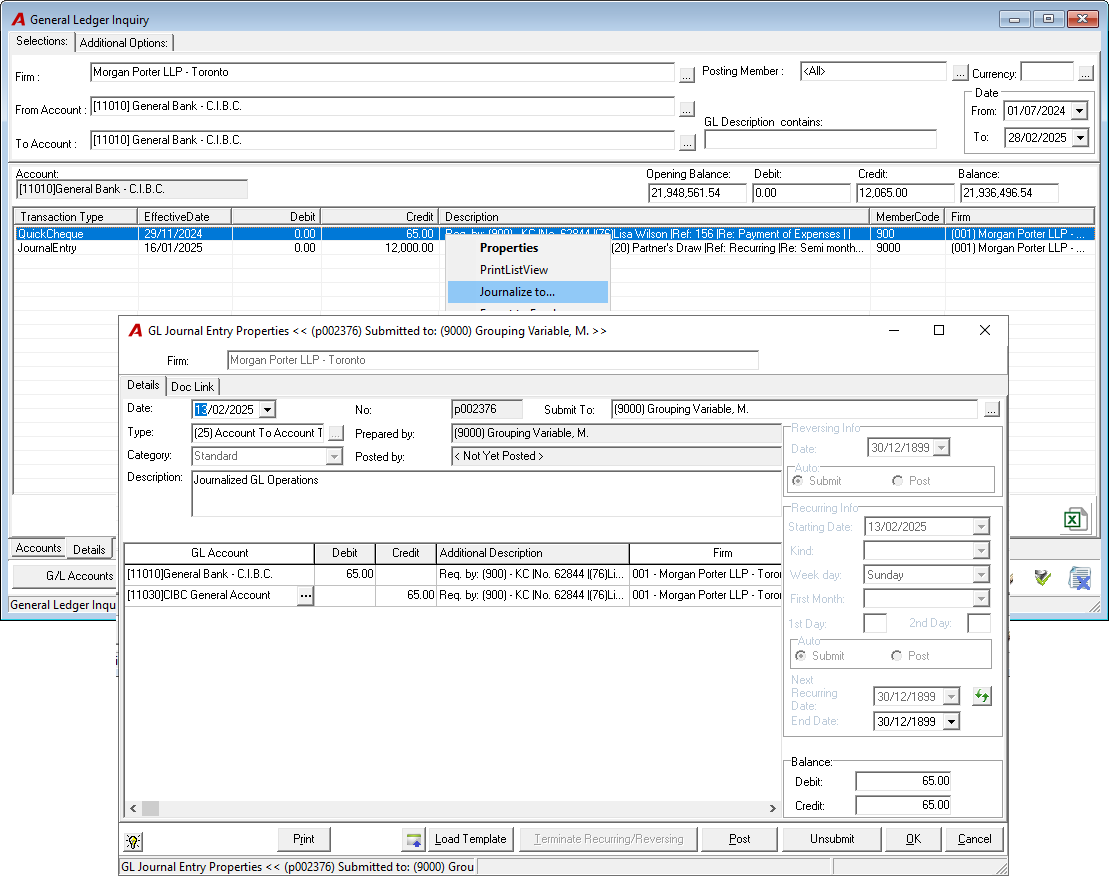1109x879 pixels.
Task: Open the To Account lookup ellipsis button
Action: point(686,143)
